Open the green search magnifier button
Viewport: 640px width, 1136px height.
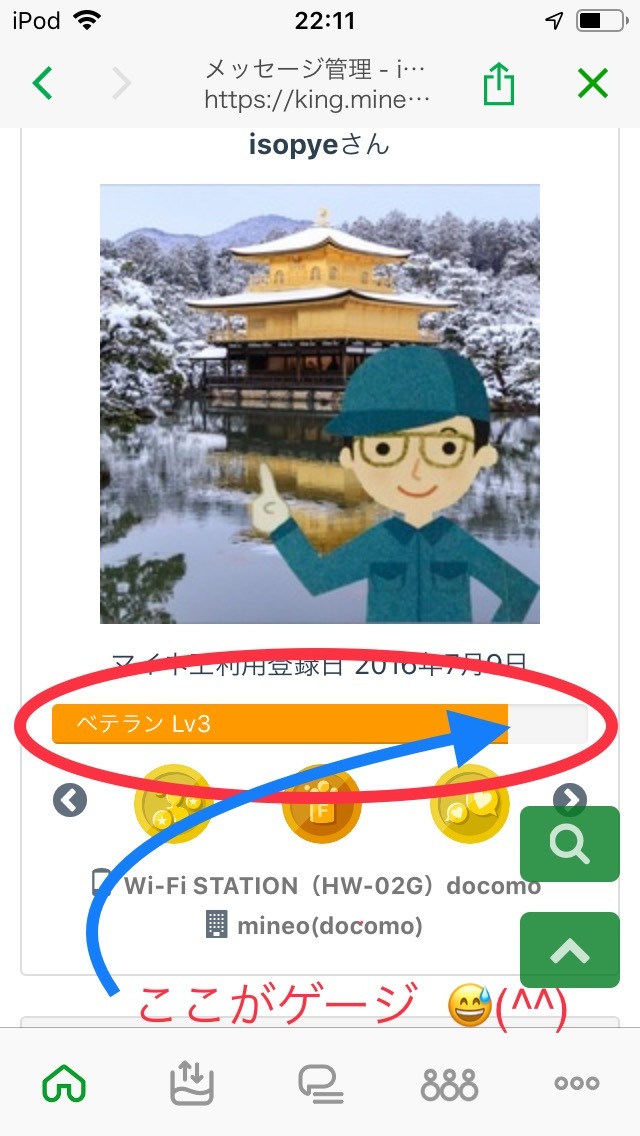tap(570, 844)
